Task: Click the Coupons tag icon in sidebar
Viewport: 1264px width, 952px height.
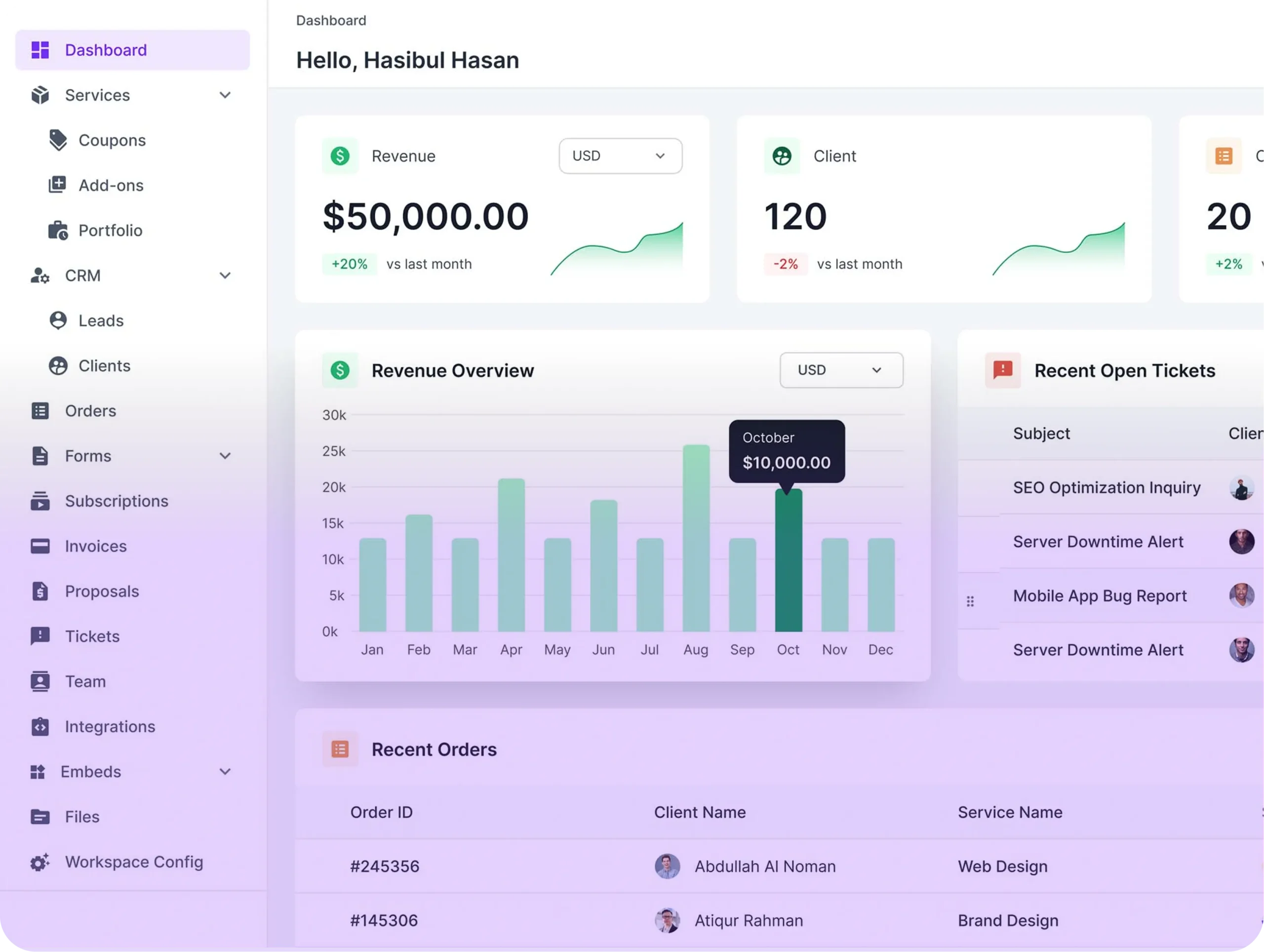Action: pos(58,140)
